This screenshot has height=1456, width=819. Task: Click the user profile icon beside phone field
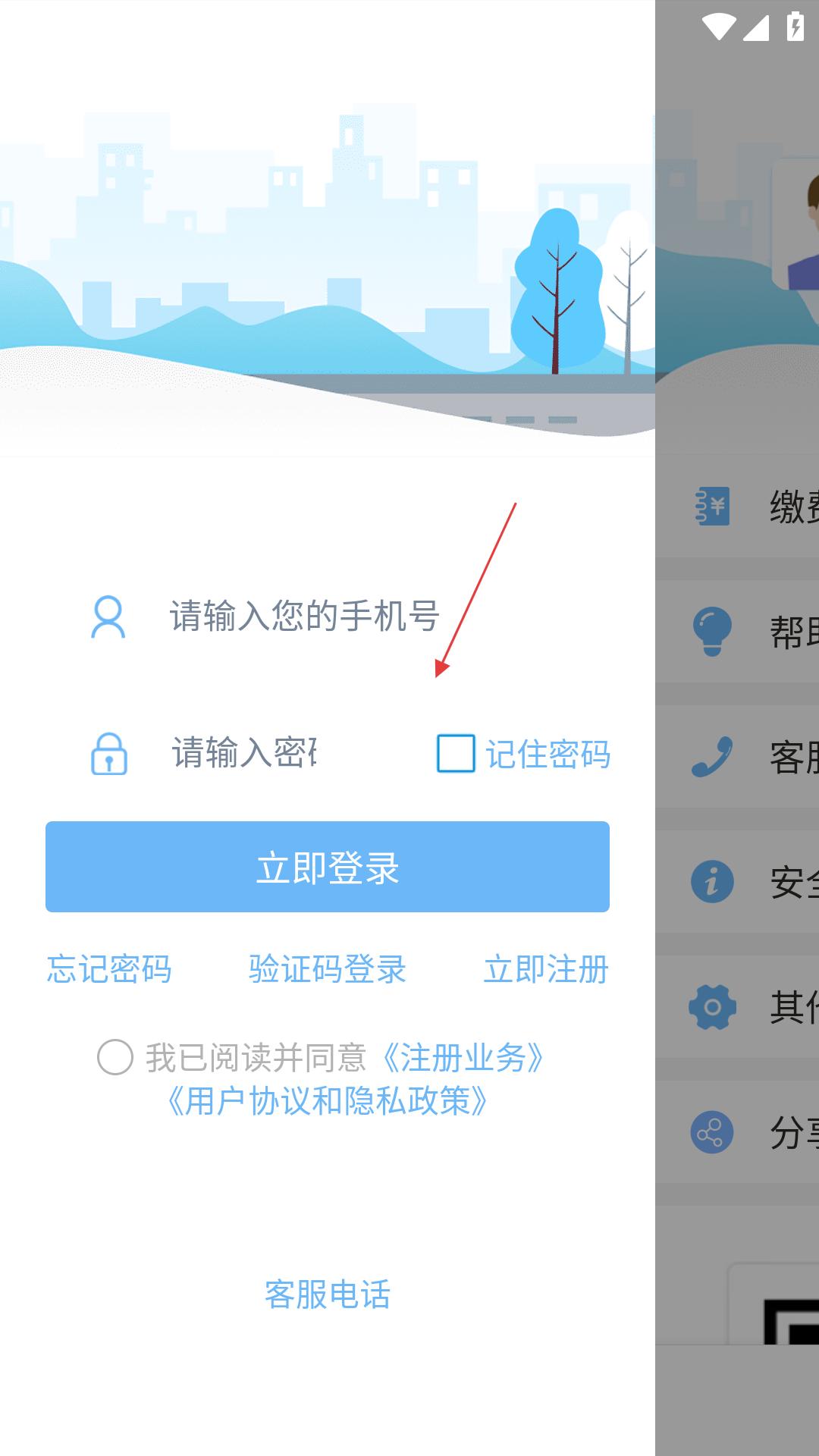click(108, 617)
